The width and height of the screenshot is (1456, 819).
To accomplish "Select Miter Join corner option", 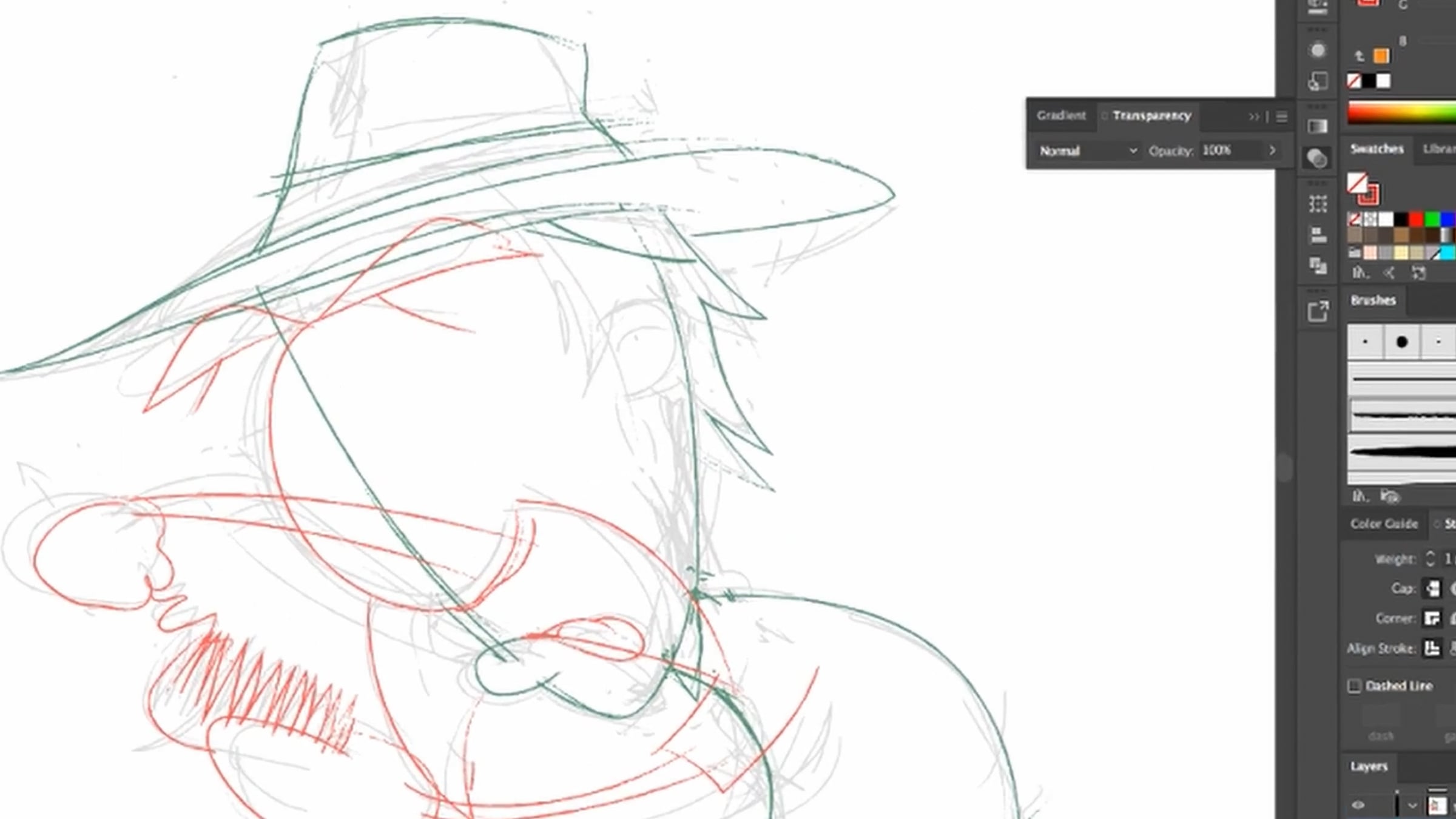I will tap(1432, 618).
